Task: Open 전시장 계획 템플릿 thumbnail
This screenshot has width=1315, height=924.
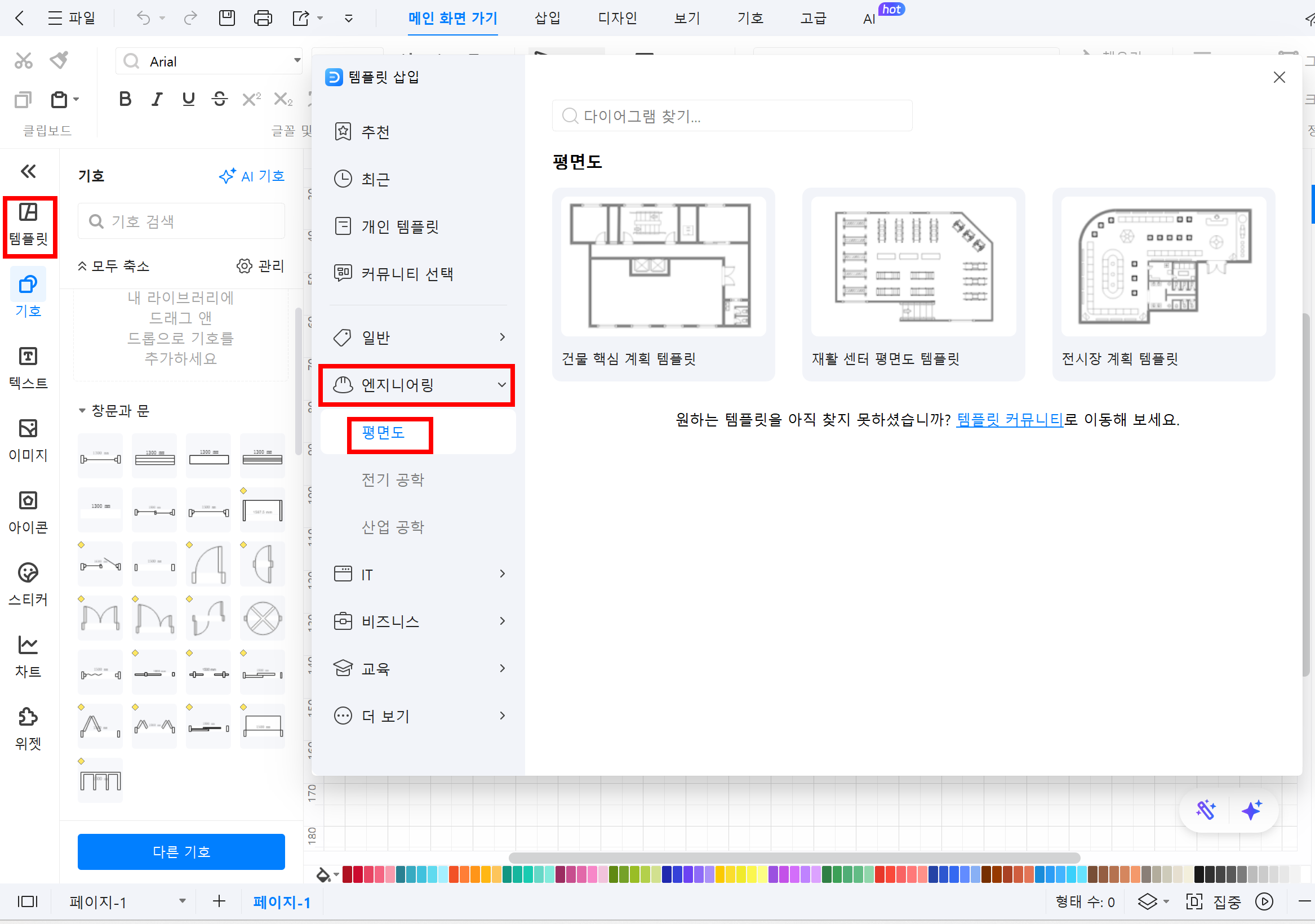Action: pyautogui.click(x=1163, y=266)
